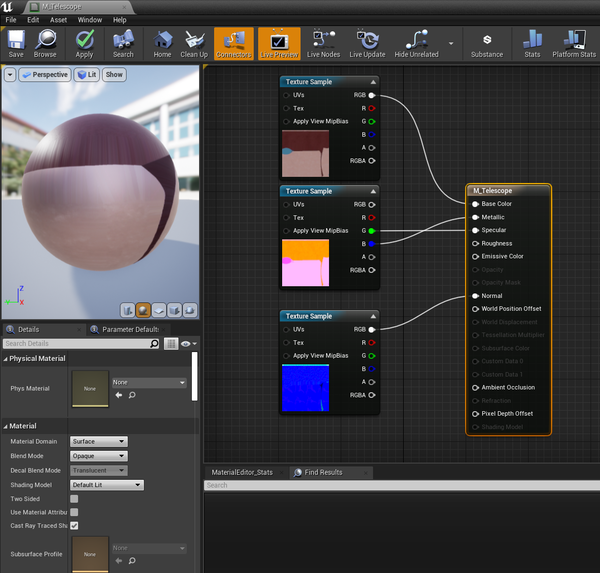Image resolution: width=600 pixels, height=573 pixels.
Task: Click middle Texture Sample G output pin
Action: point(372,231)
